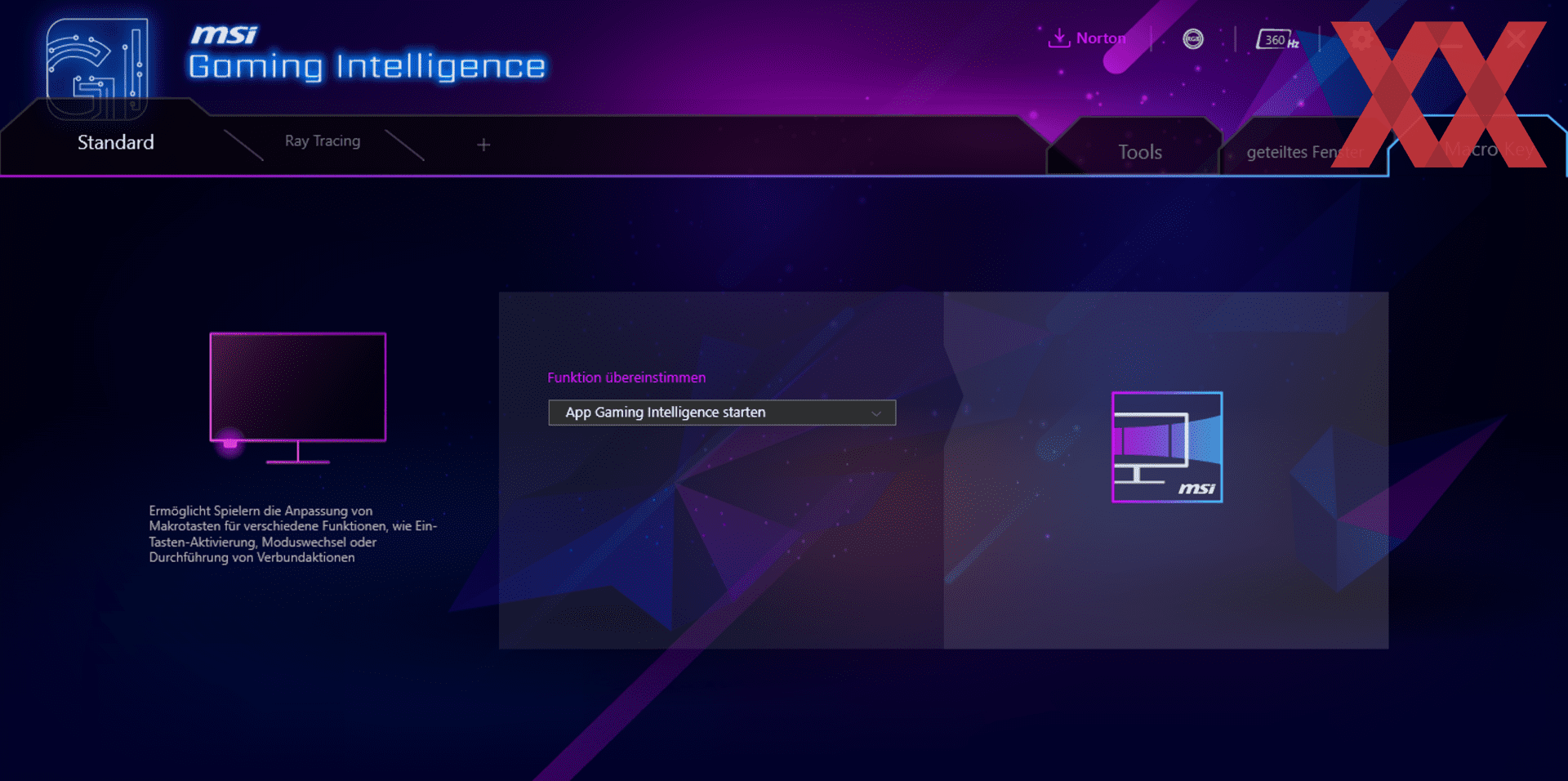Screen dimensions: 1568x781
Task: Add a new profile with the plus button
Action: tap(483, 145)
